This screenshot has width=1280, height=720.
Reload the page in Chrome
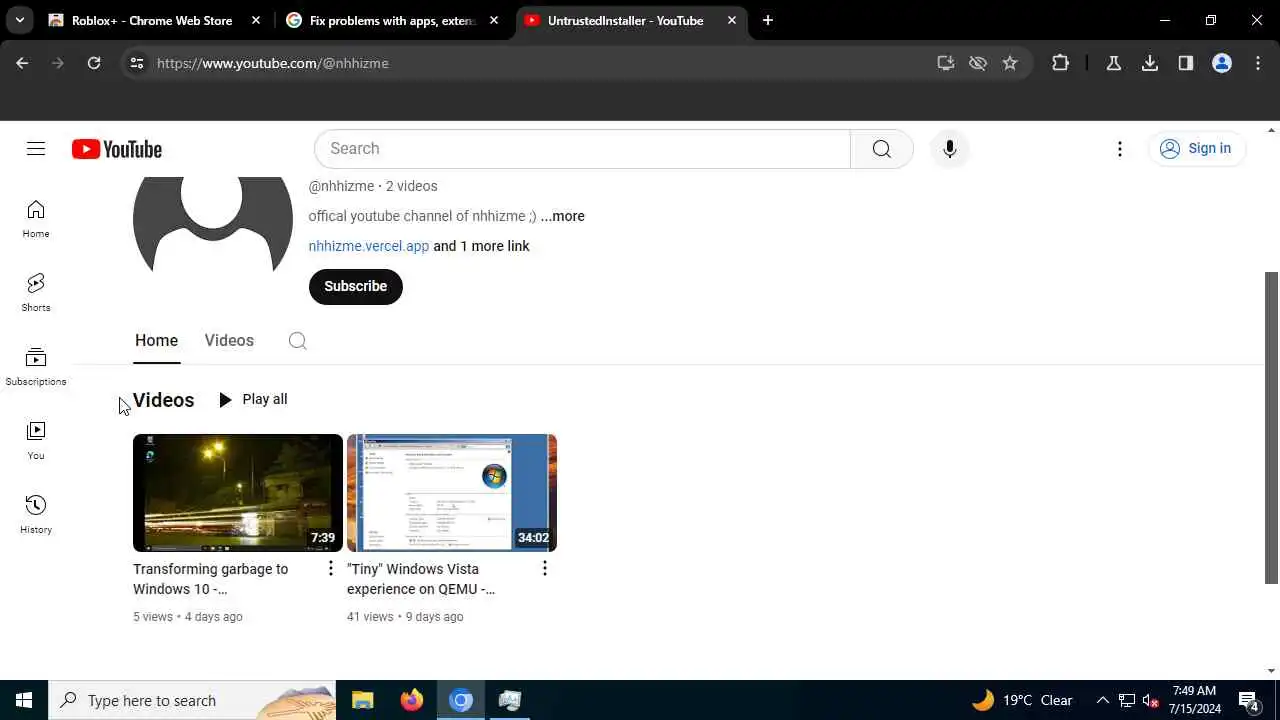click(94, 63)
